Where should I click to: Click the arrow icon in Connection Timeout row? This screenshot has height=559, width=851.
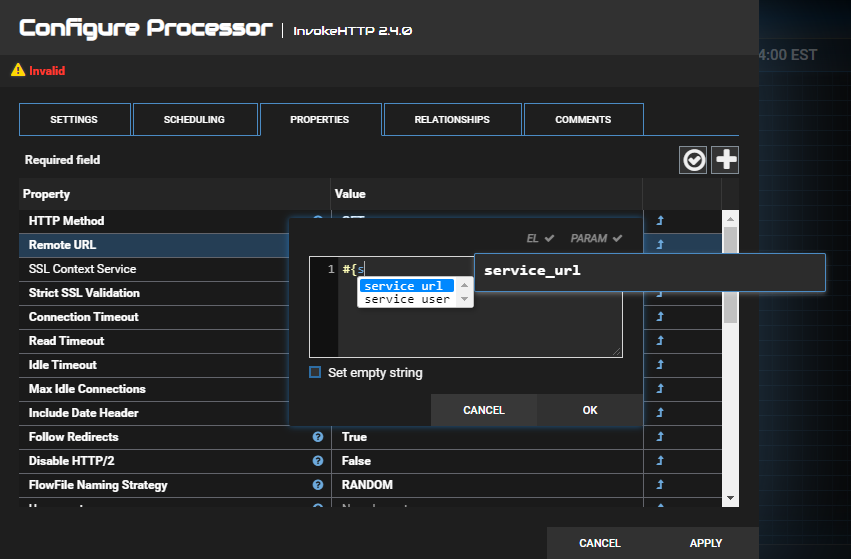(x=660, y=316)
